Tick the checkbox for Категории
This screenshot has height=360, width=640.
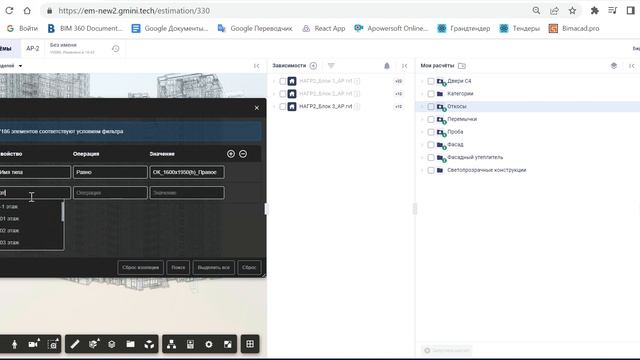click(431, 94)
